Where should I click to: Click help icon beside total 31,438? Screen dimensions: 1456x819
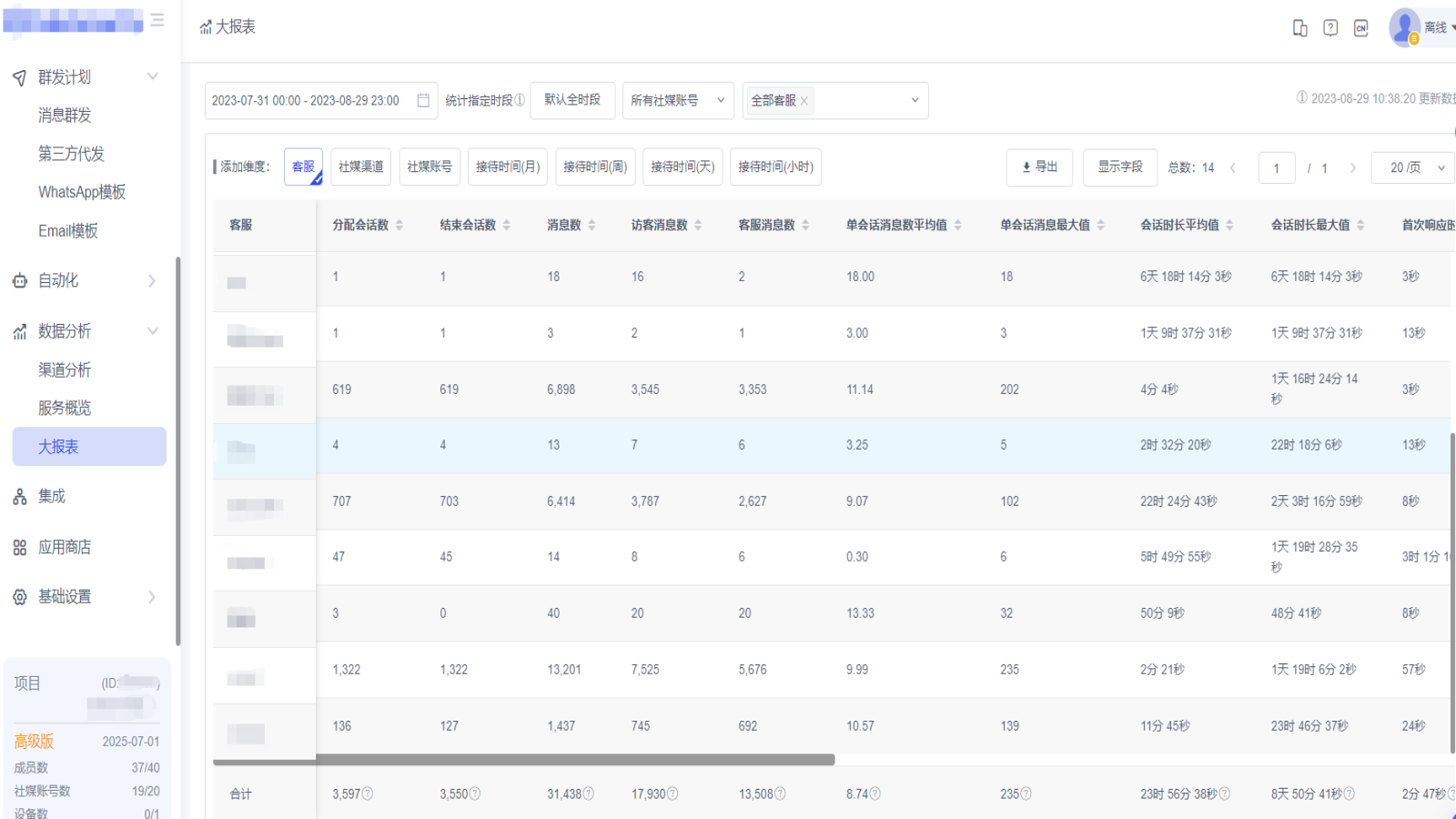[589, 794]
